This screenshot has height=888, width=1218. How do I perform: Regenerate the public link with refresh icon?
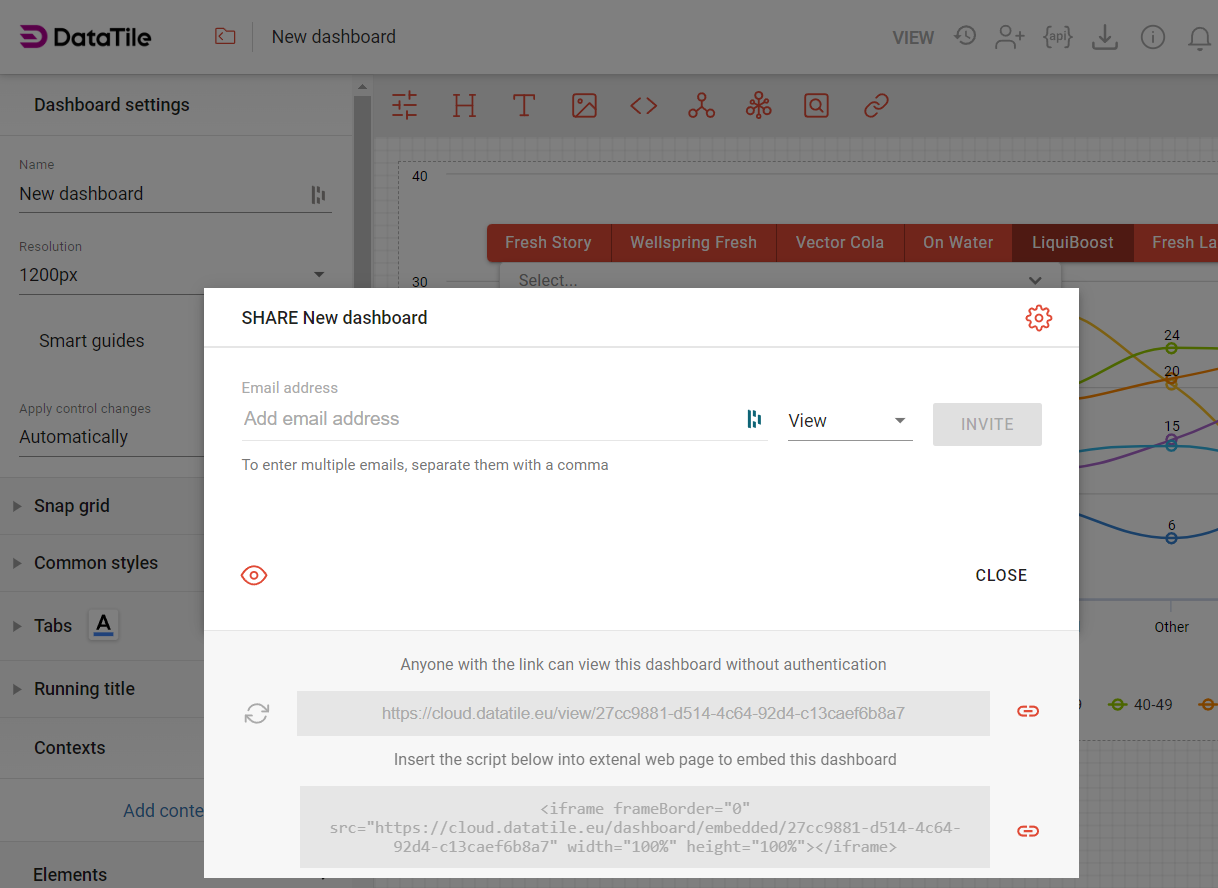coord(257,713)
